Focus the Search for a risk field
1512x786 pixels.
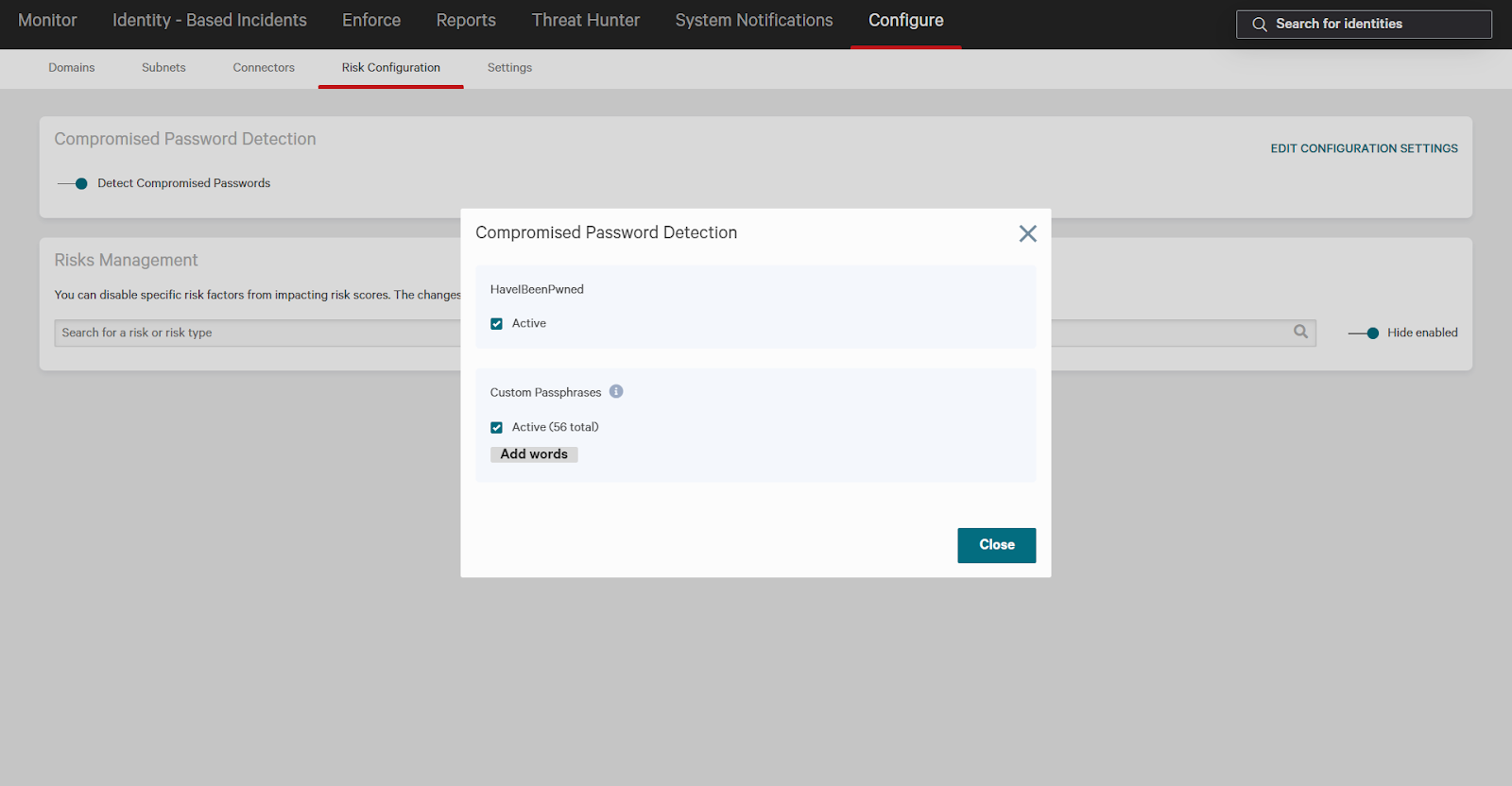pos(685,333)
